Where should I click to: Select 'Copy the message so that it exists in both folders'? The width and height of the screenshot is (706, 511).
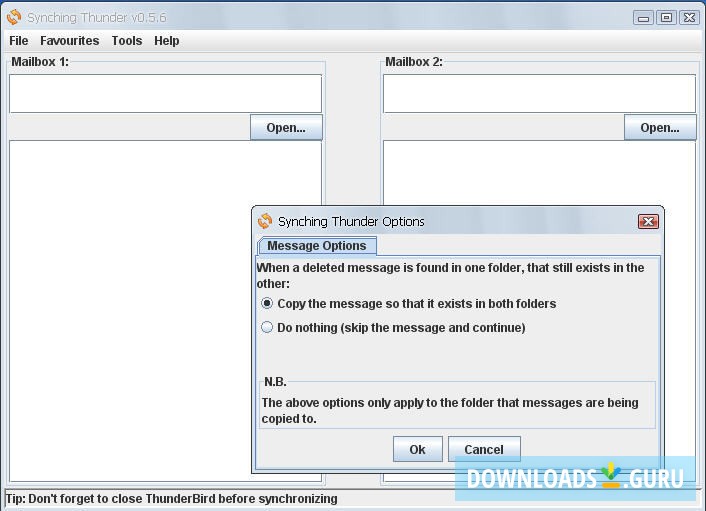point(408,303)
